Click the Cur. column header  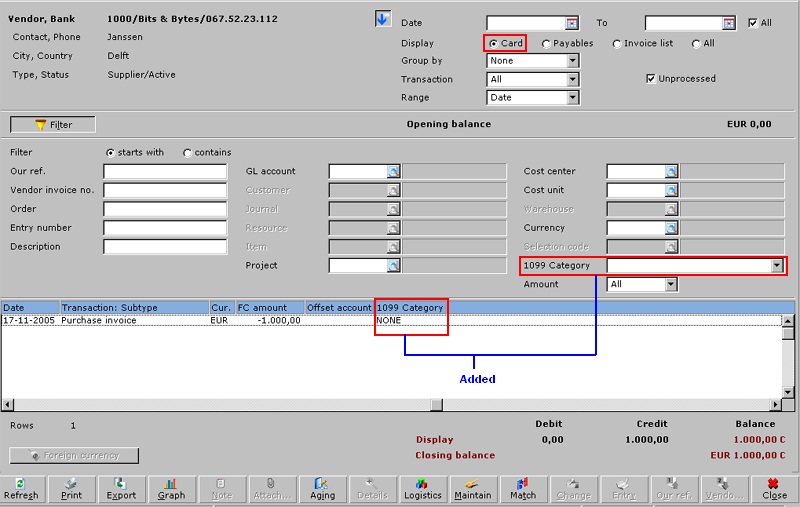(222, 308)
